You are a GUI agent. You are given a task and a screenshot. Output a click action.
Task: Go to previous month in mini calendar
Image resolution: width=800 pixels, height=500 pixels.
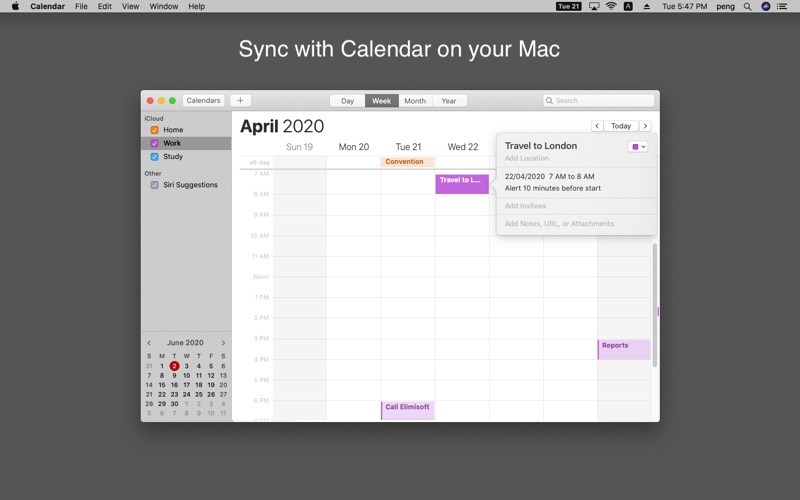(x=150, y=343)
